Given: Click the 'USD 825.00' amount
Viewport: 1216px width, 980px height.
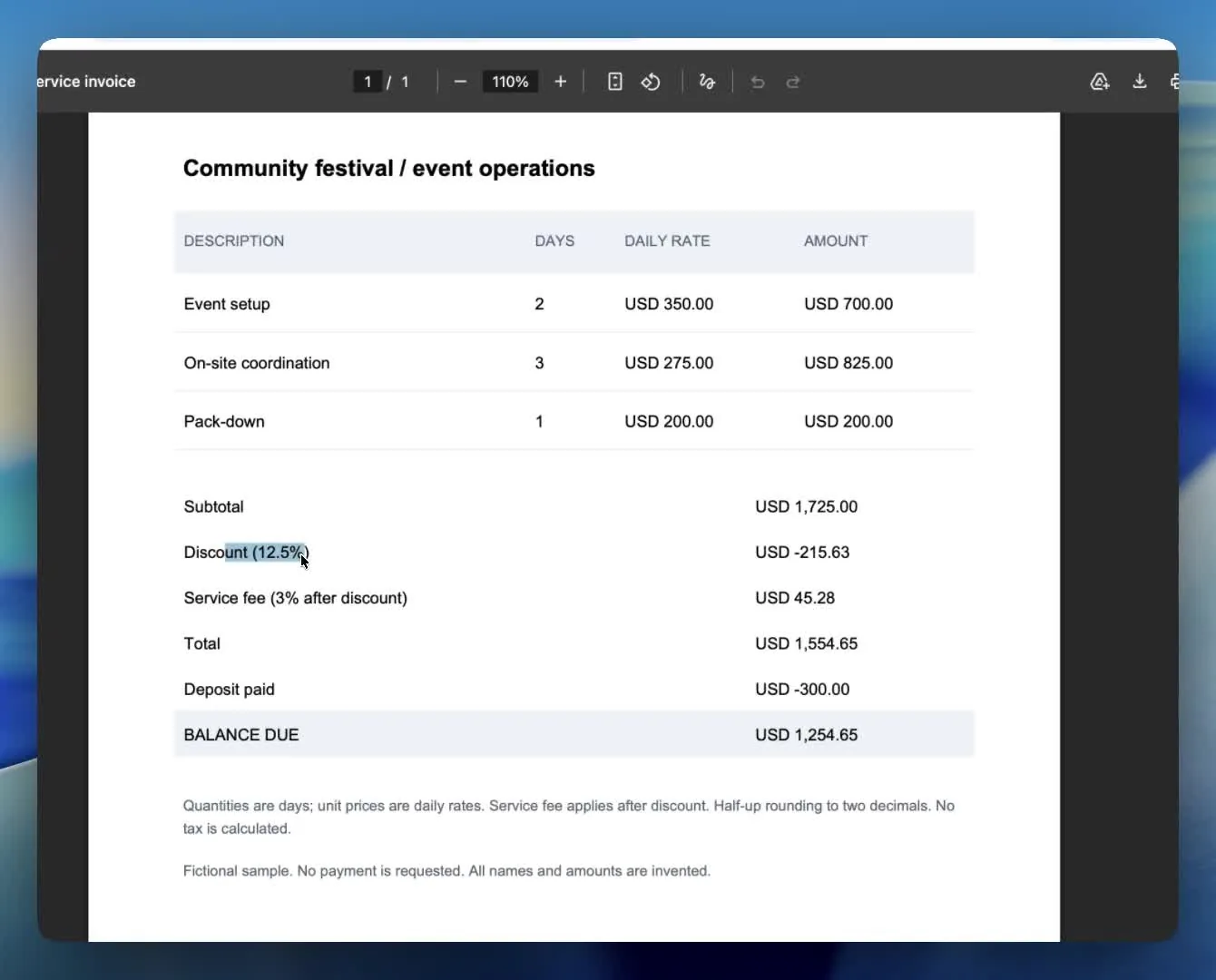Looking at the screenshot, I should point(848,363).
